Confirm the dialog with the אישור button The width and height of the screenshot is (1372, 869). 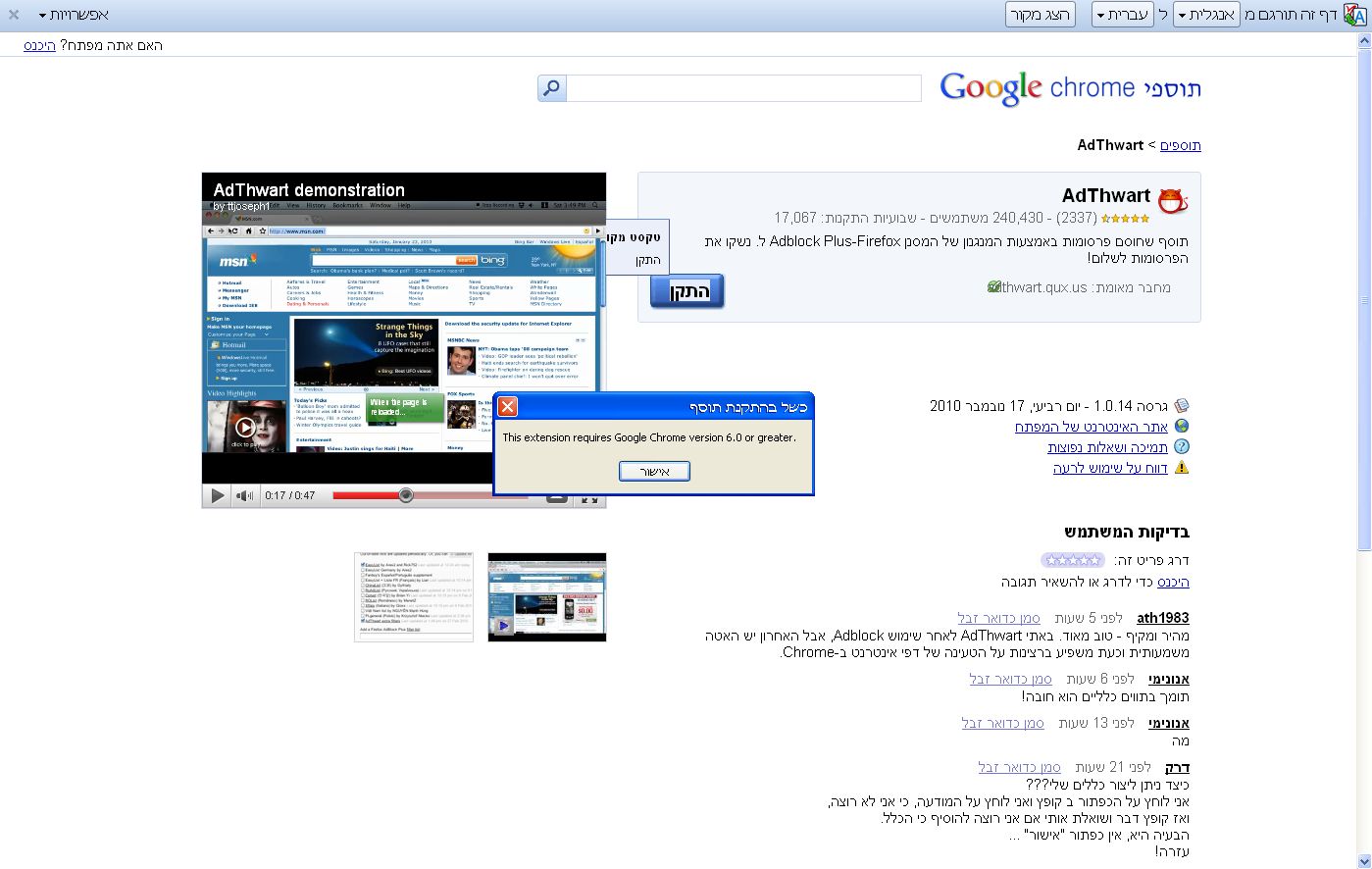tap(654, 472)
